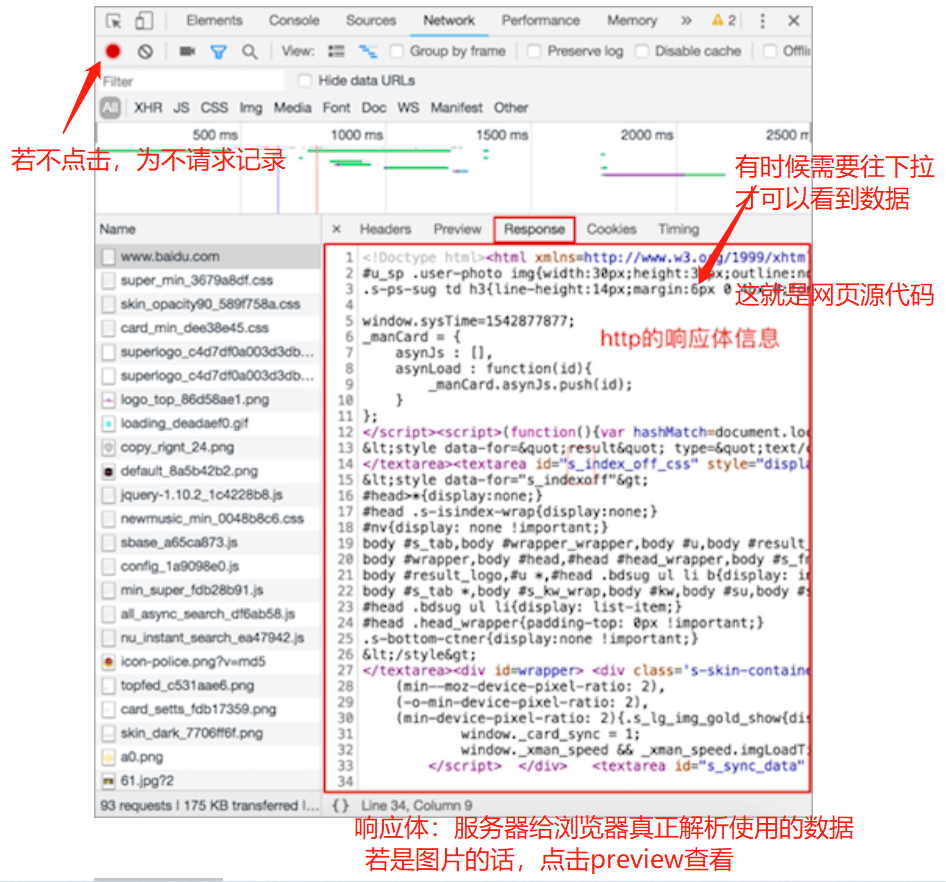Filter requests by WS

[x=408, y=108]
